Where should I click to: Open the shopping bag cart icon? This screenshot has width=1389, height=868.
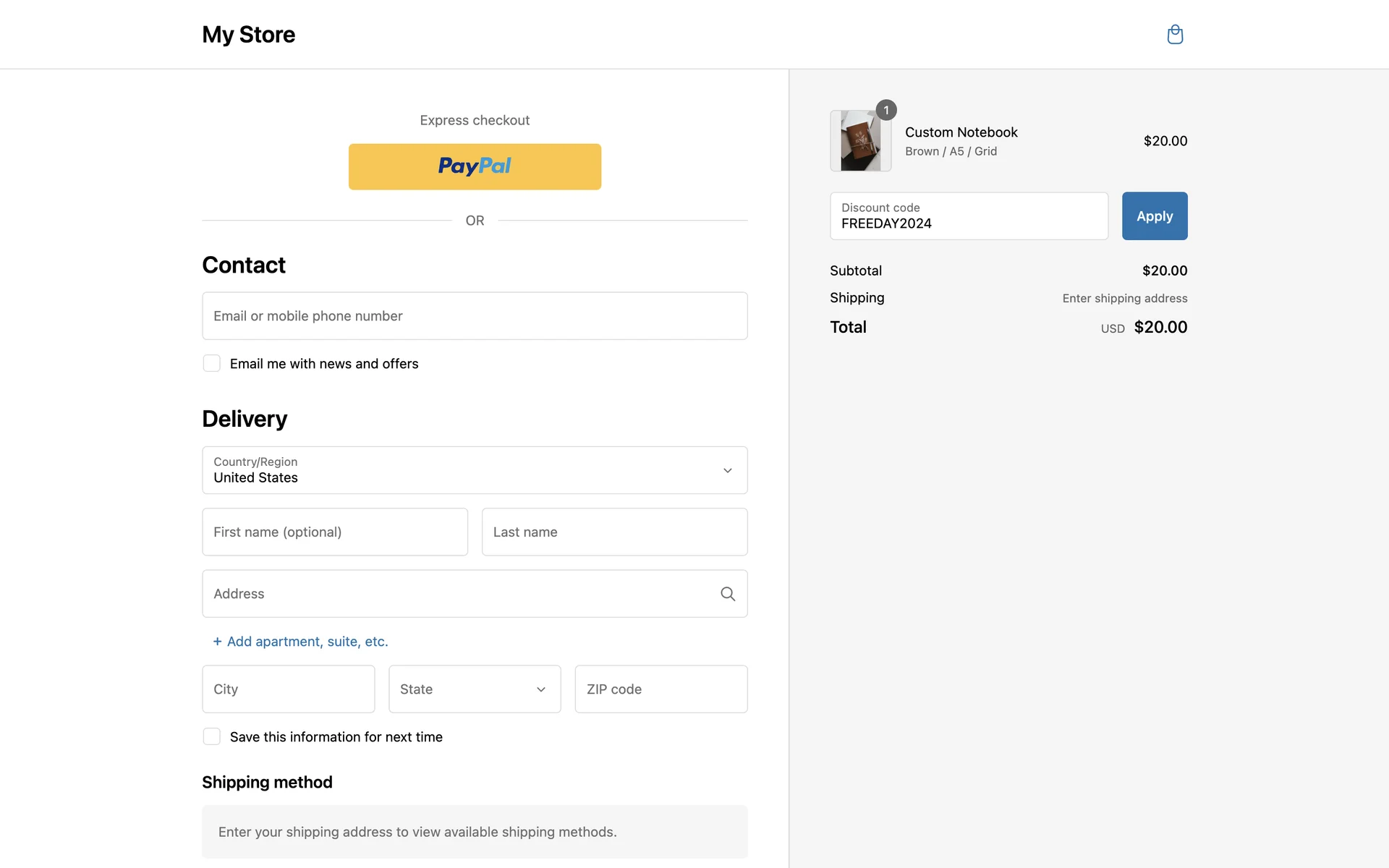coord(1175,35)
